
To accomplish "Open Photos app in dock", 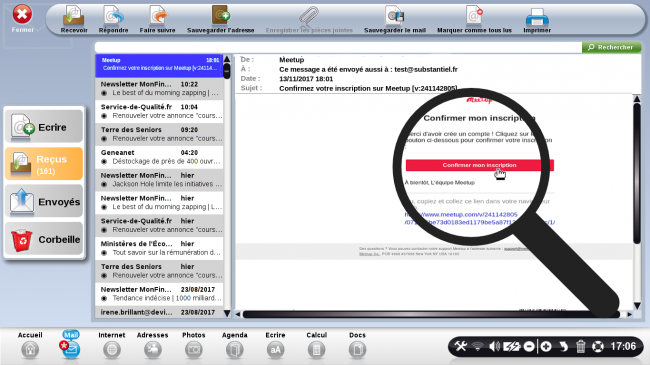I will click(x=194, y=345).
